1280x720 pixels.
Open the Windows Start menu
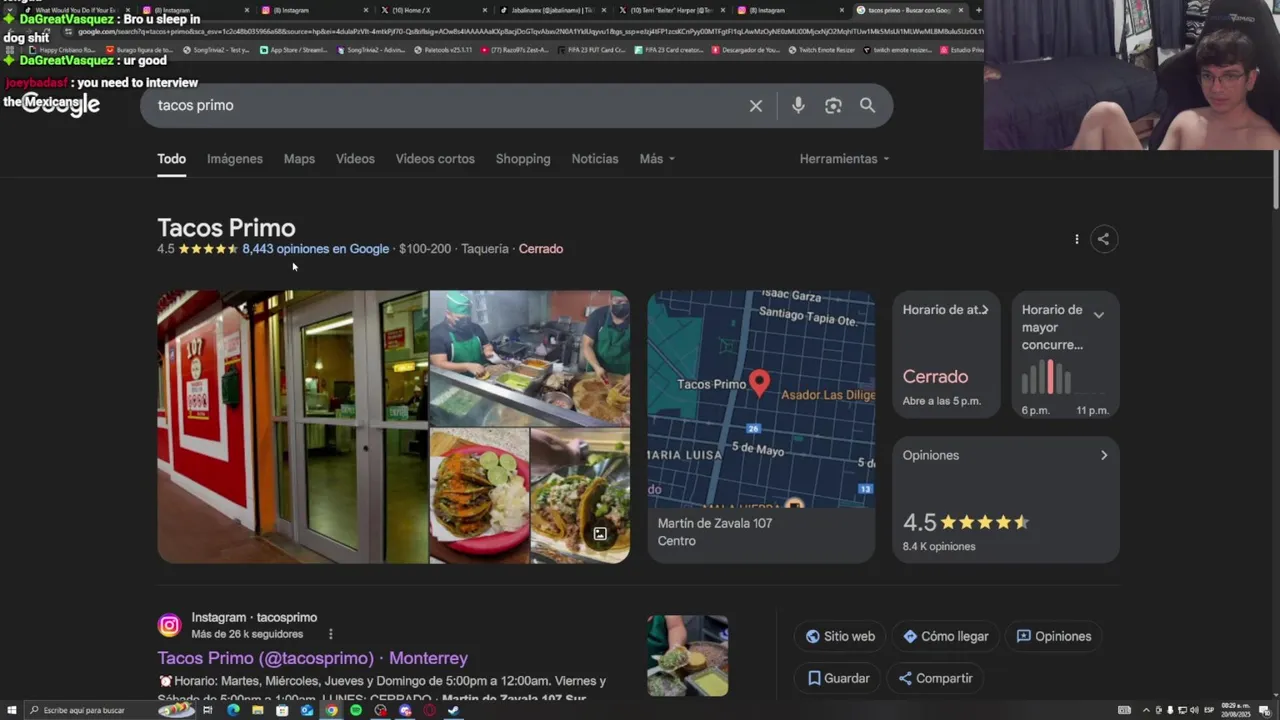coord(10,710)
